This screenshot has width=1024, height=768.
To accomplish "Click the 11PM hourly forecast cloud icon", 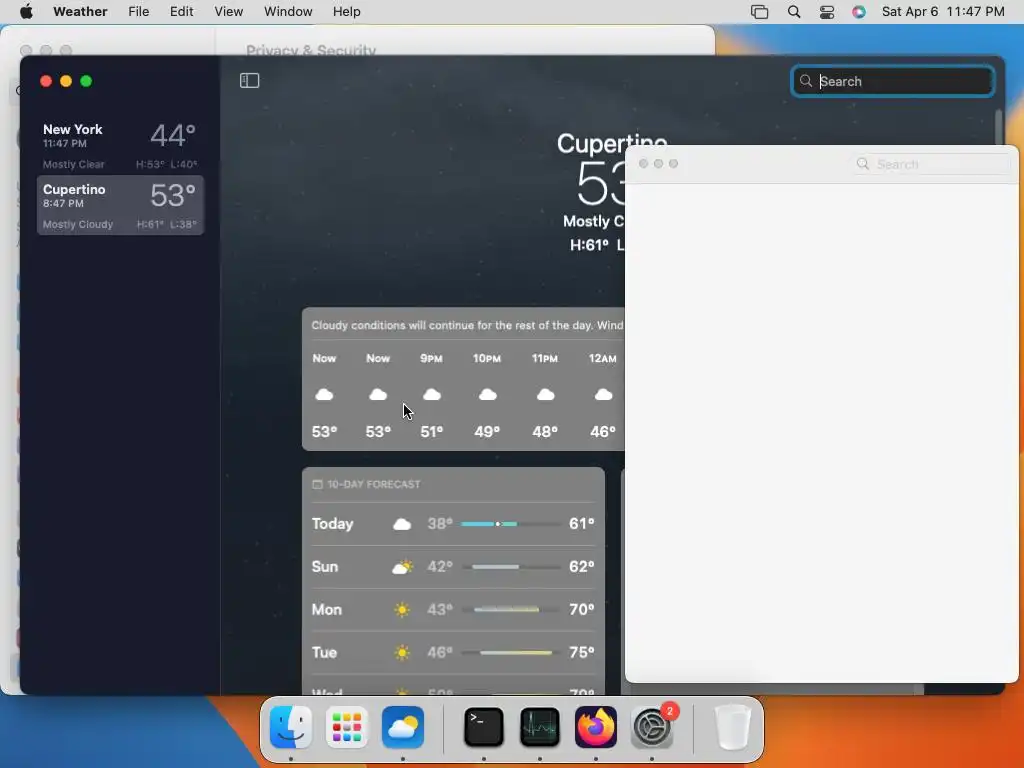I will 545,394.
